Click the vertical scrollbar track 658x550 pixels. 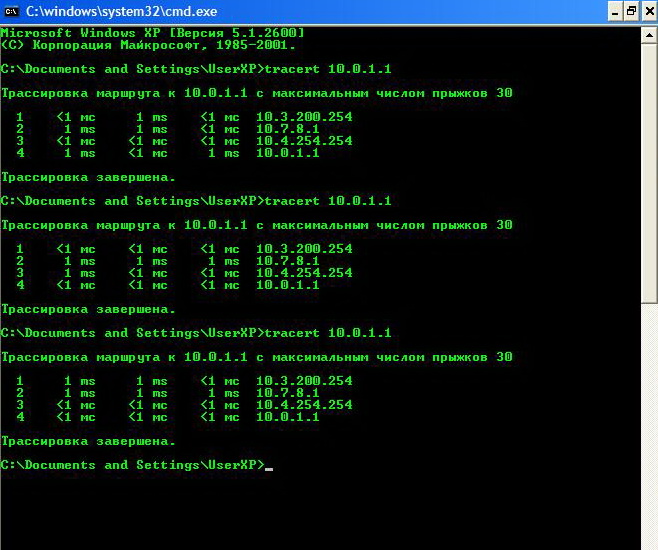click(649, 300)
